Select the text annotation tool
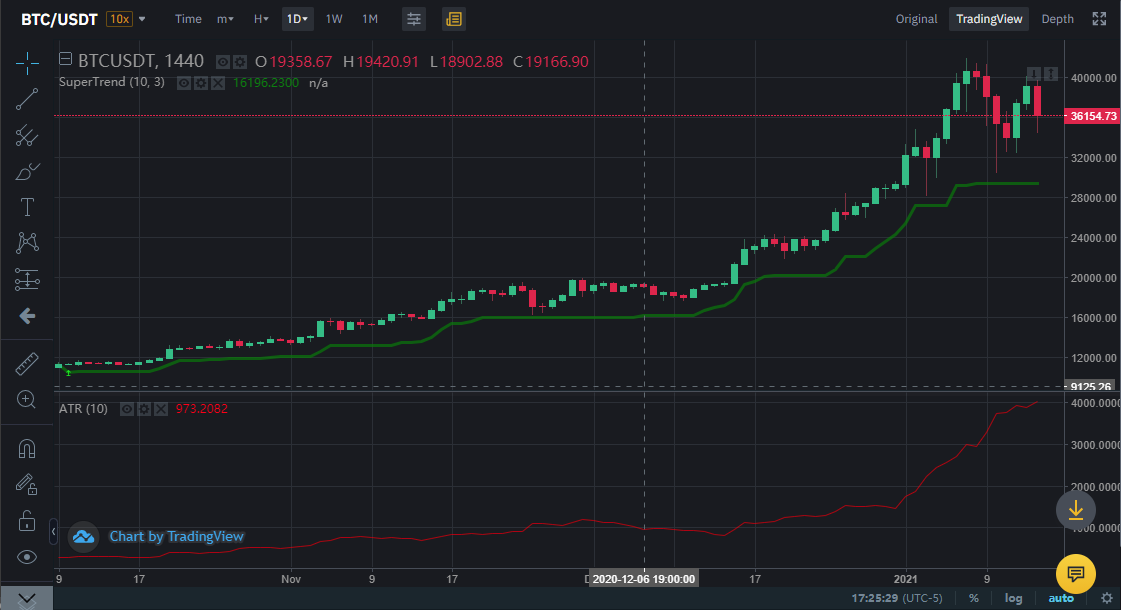The image size is (1121, 610). click(27, 207)
